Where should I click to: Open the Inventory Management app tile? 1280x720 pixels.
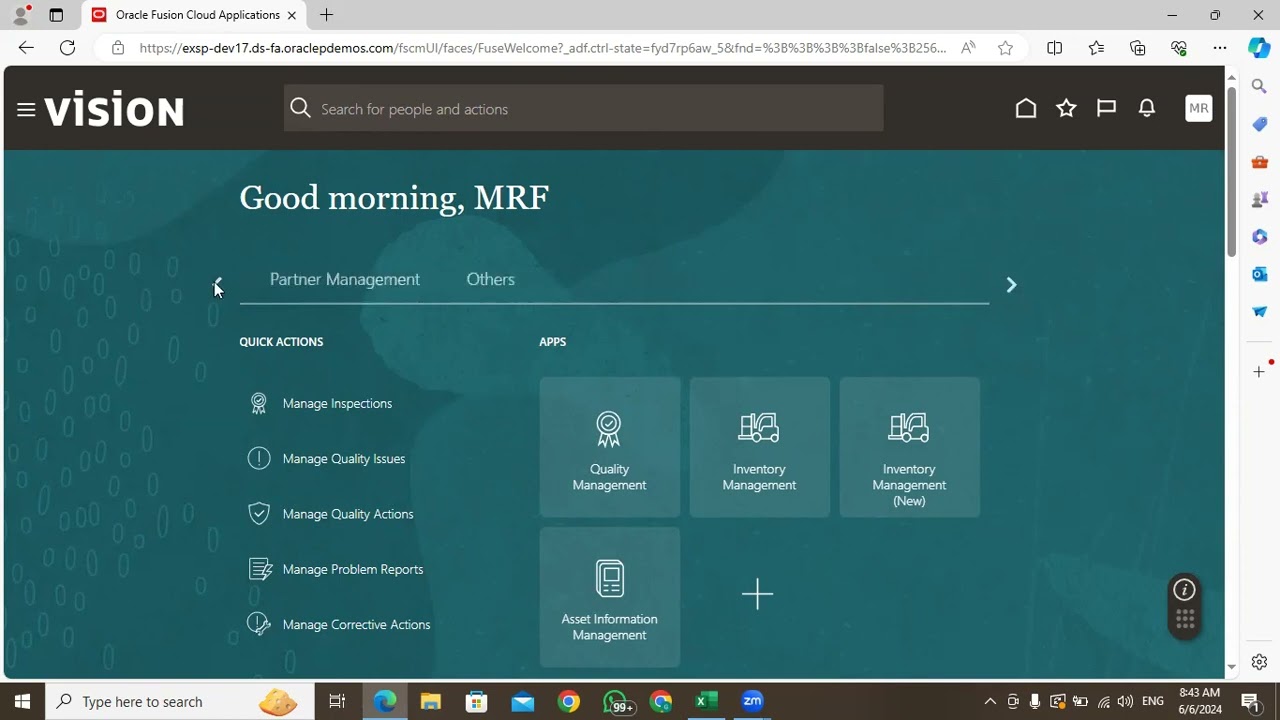click(760, 447)
